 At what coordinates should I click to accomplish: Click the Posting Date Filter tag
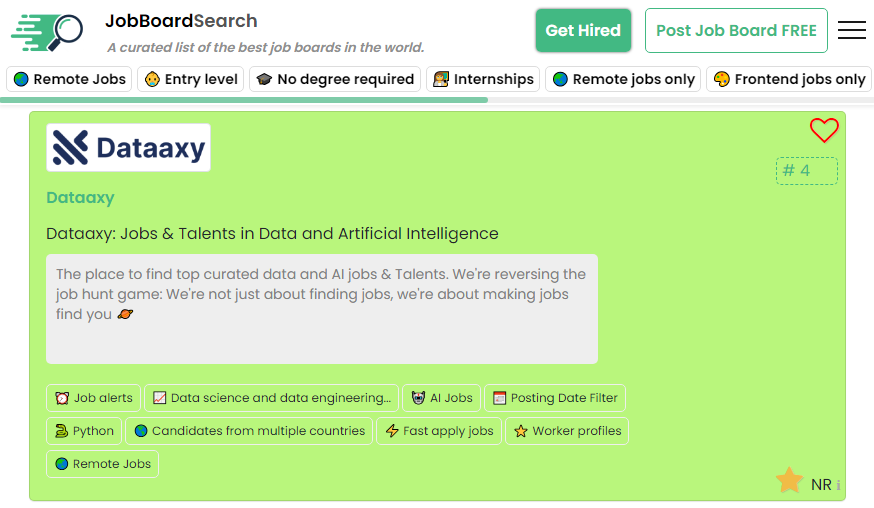tap(555, 398)
